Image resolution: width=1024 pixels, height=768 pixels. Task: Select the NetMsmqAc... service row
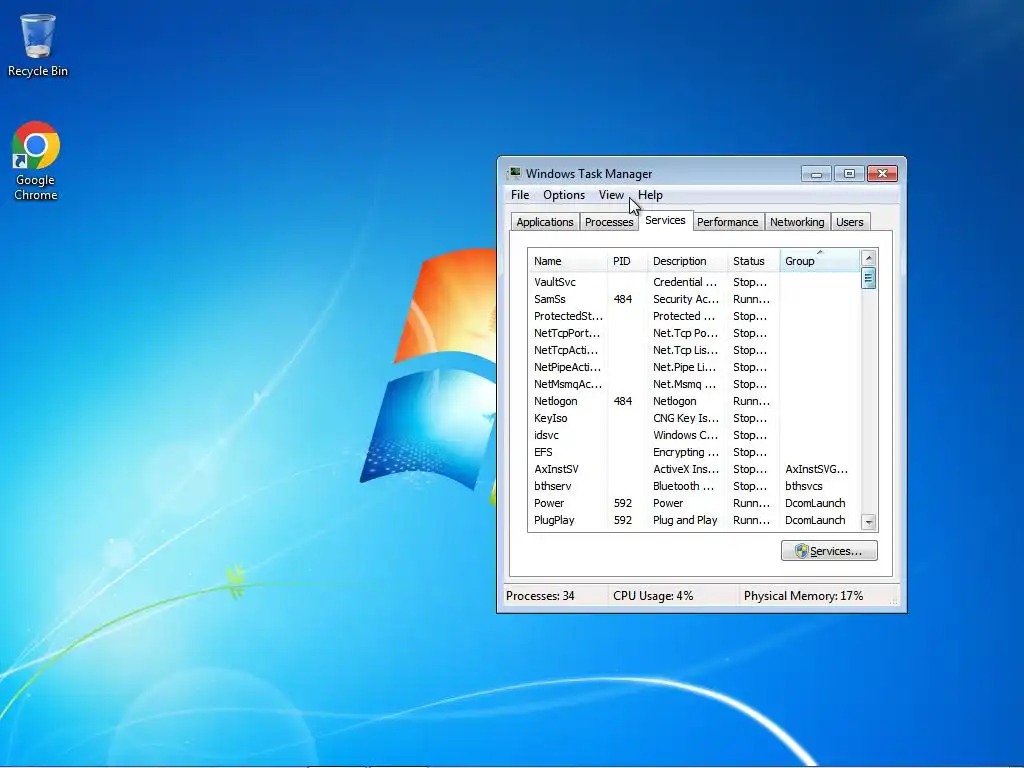click(694, 384)
